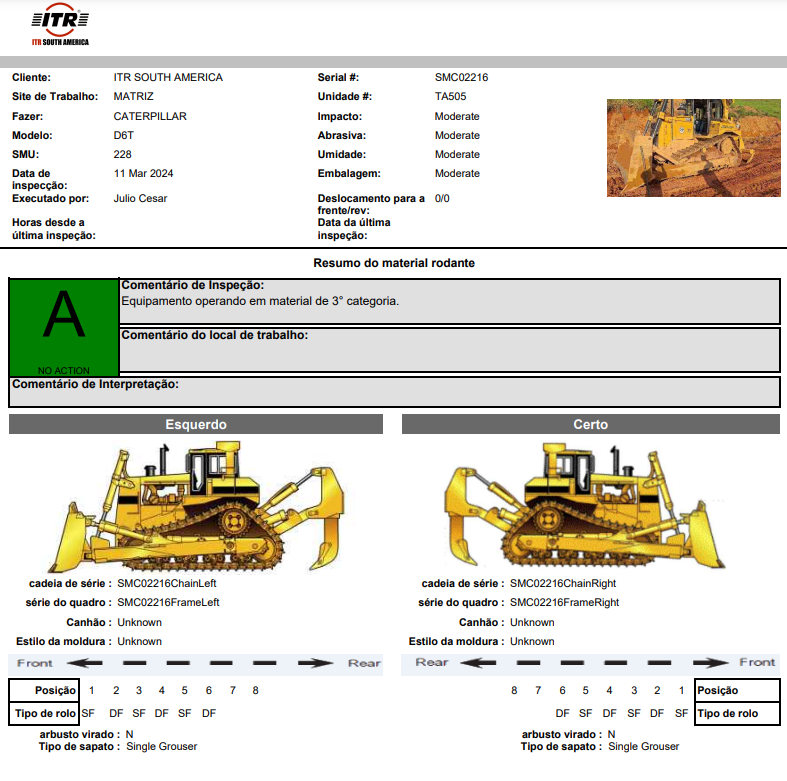Click the left arbusto virado N value
The height and width of the screenshot is (781, 787).
point(129,735)
